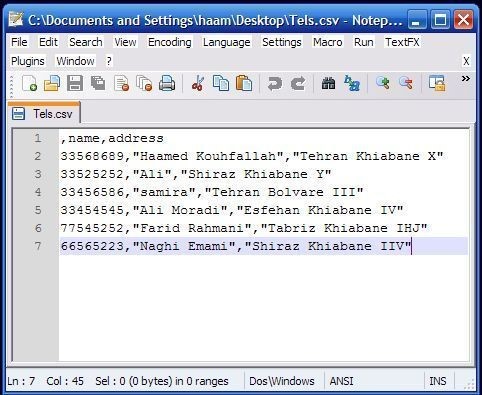Open the Language menu
This screenshot has height=395, width=482.
click(x=227, y=42)
